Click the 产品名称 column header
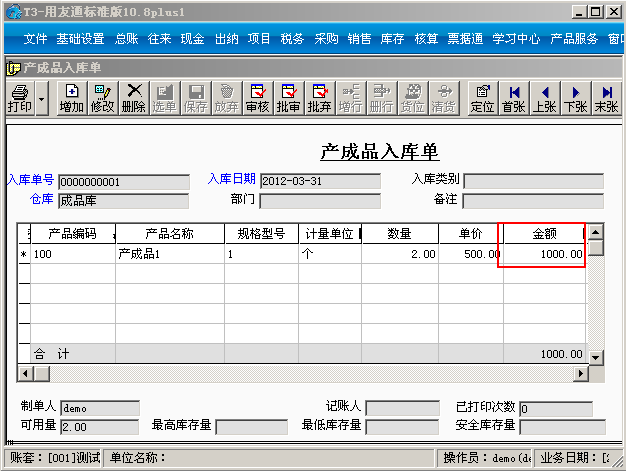This screenshot has height=471, width=626. click(x=170, y=234)
